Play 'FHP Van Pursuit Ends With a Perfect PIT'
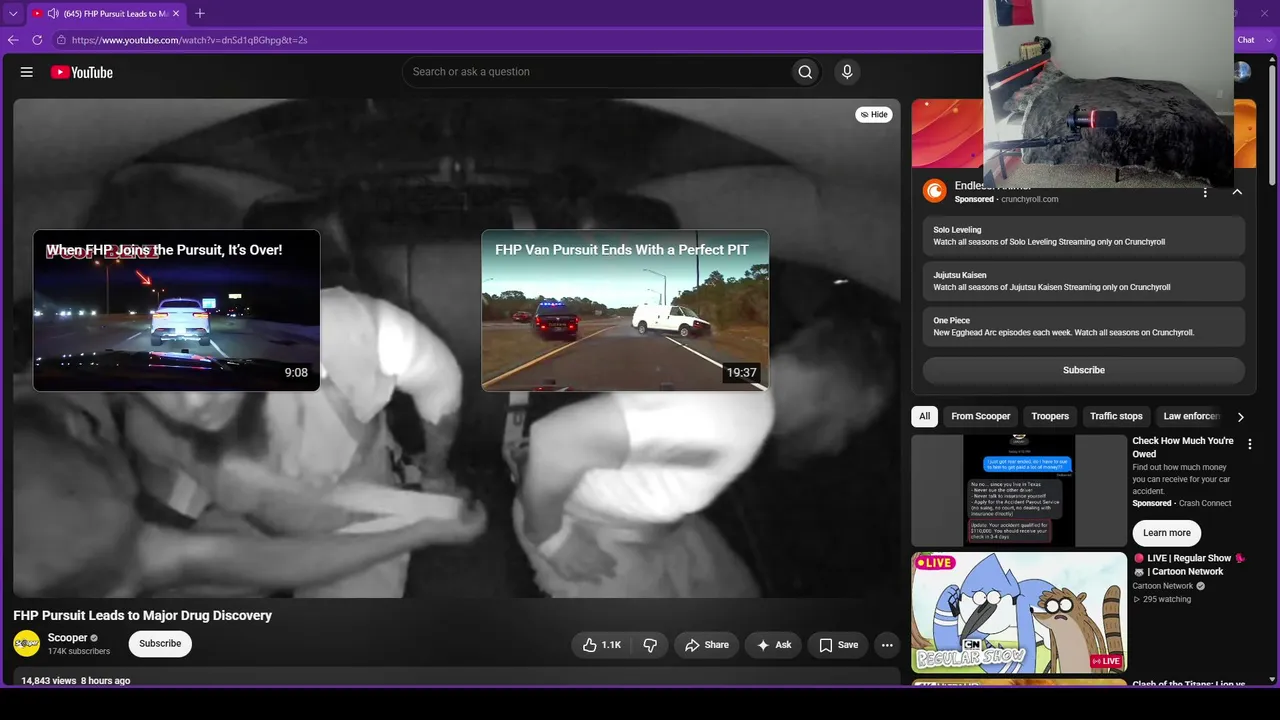 (625, 311)
